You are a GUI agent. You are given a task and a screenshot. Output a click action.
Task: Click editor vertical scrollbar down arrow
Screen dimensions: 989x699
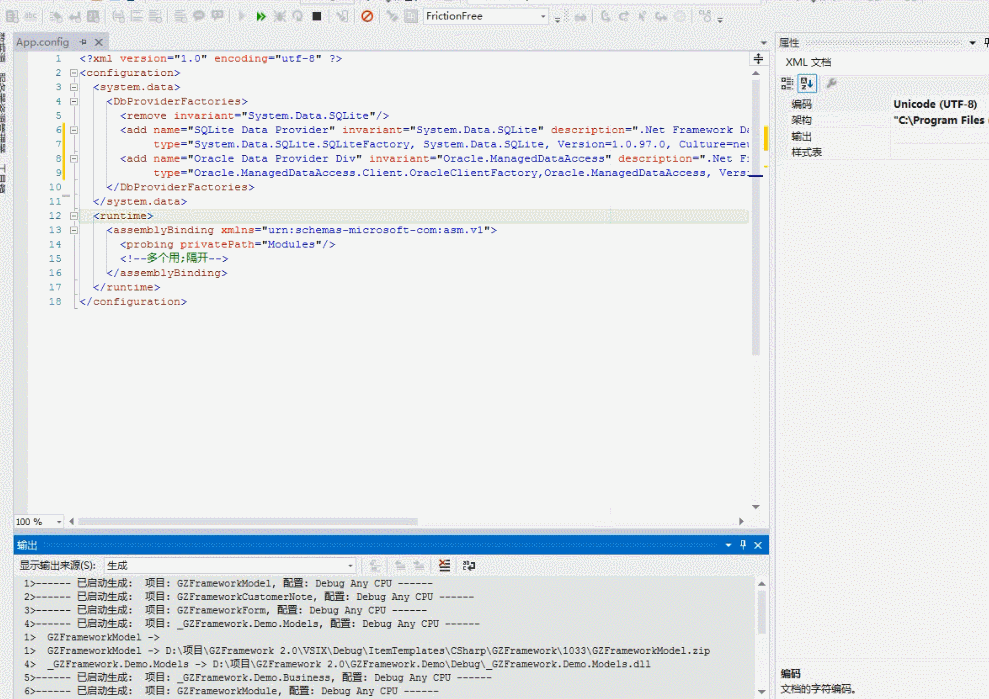(x=756, y=507)
